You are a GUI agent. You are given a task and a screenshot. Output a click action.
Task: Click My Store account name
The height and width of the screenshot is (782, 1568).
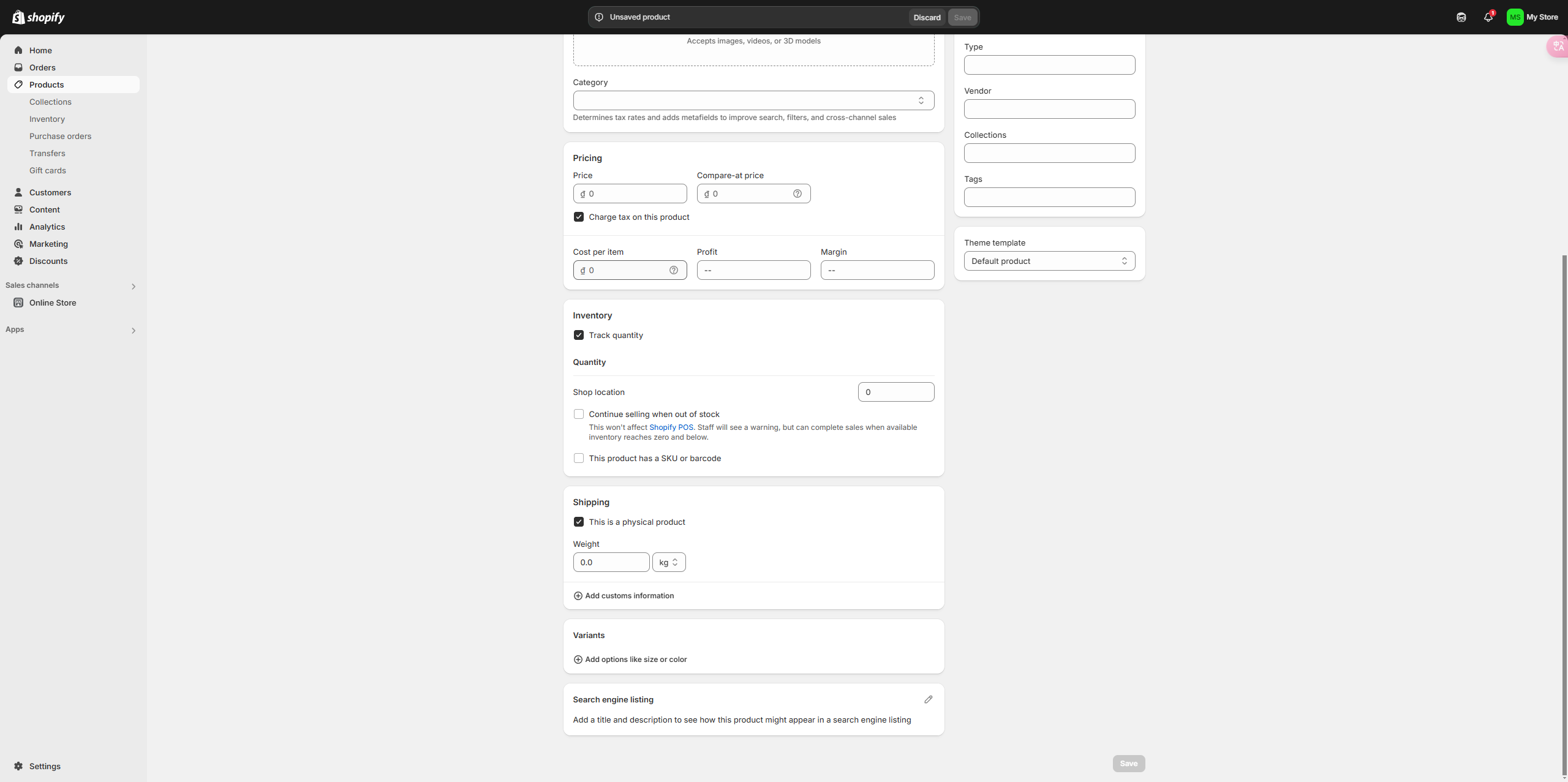1542,17
